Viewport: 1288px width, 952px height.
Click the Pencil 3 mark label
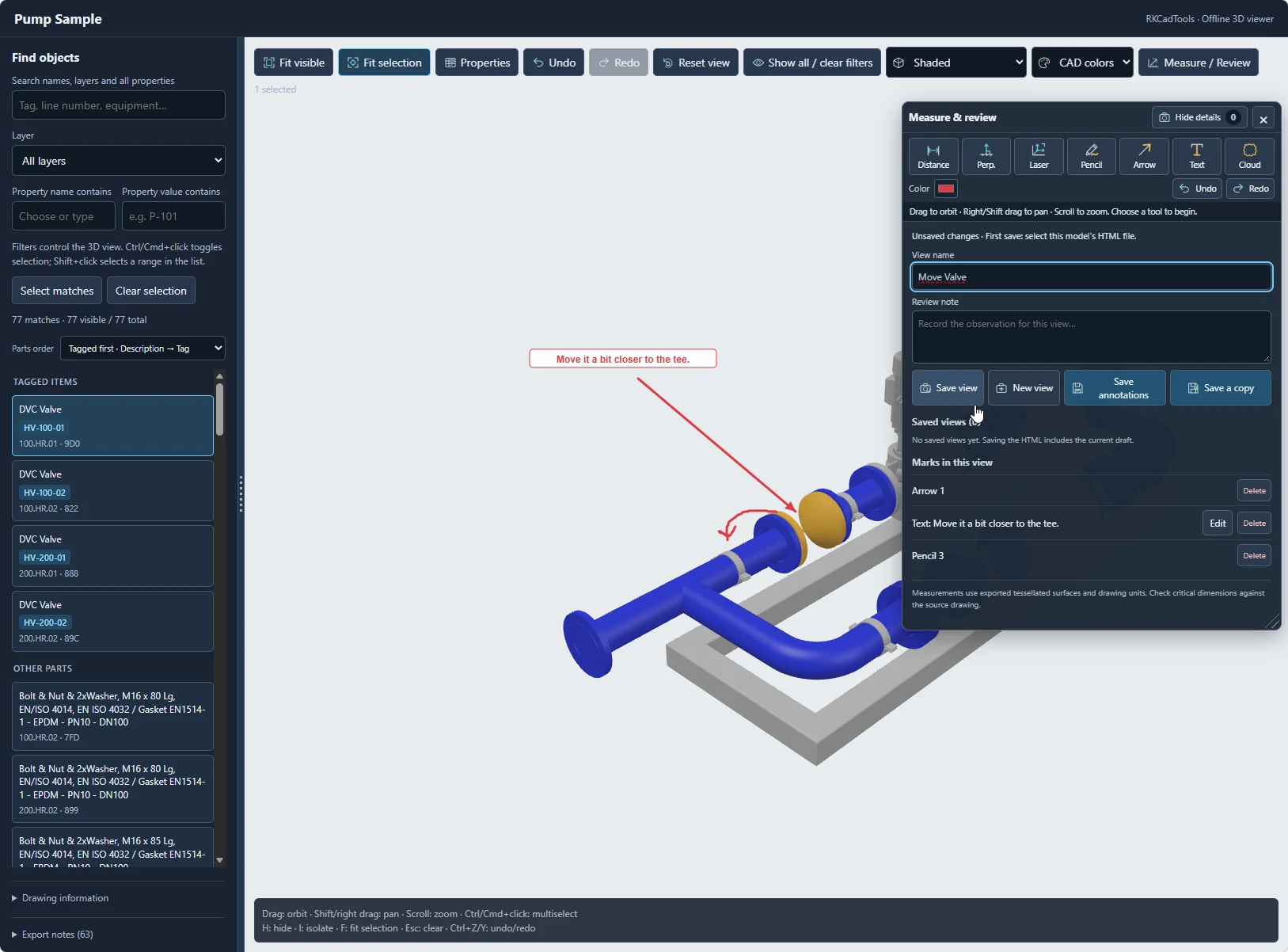coord(928,556)
